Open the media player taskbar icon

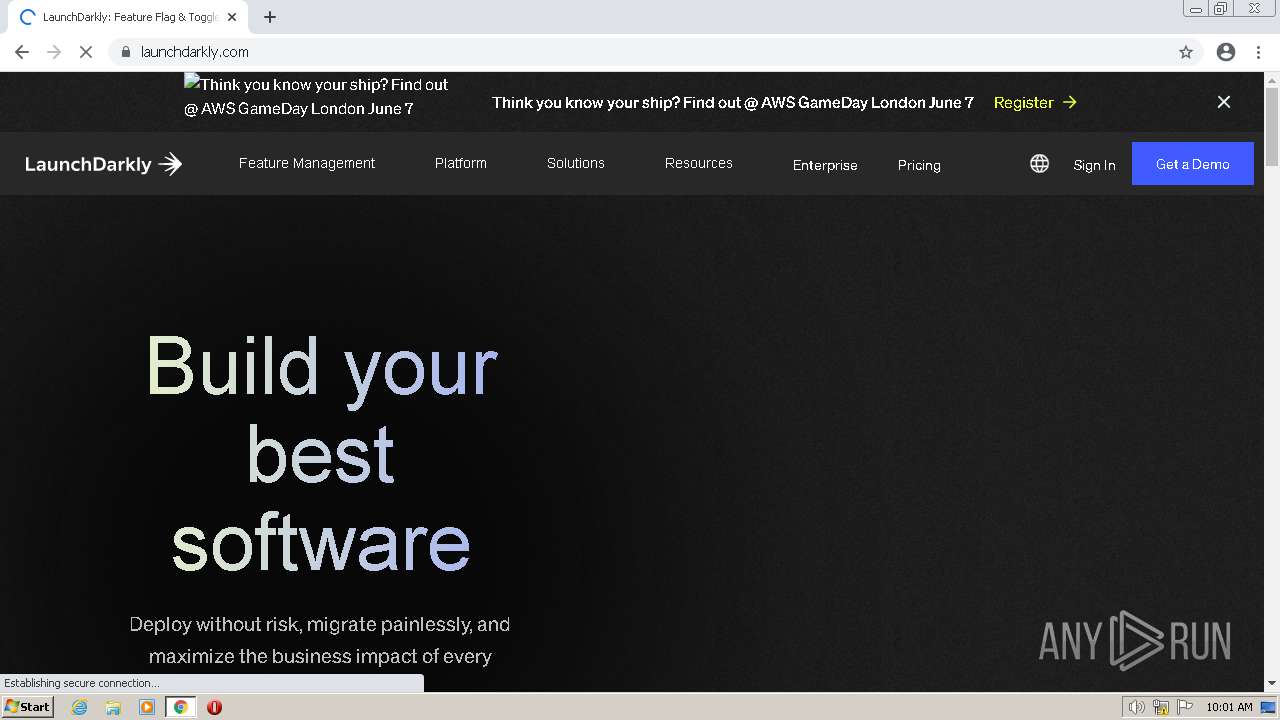pos(147,707)
